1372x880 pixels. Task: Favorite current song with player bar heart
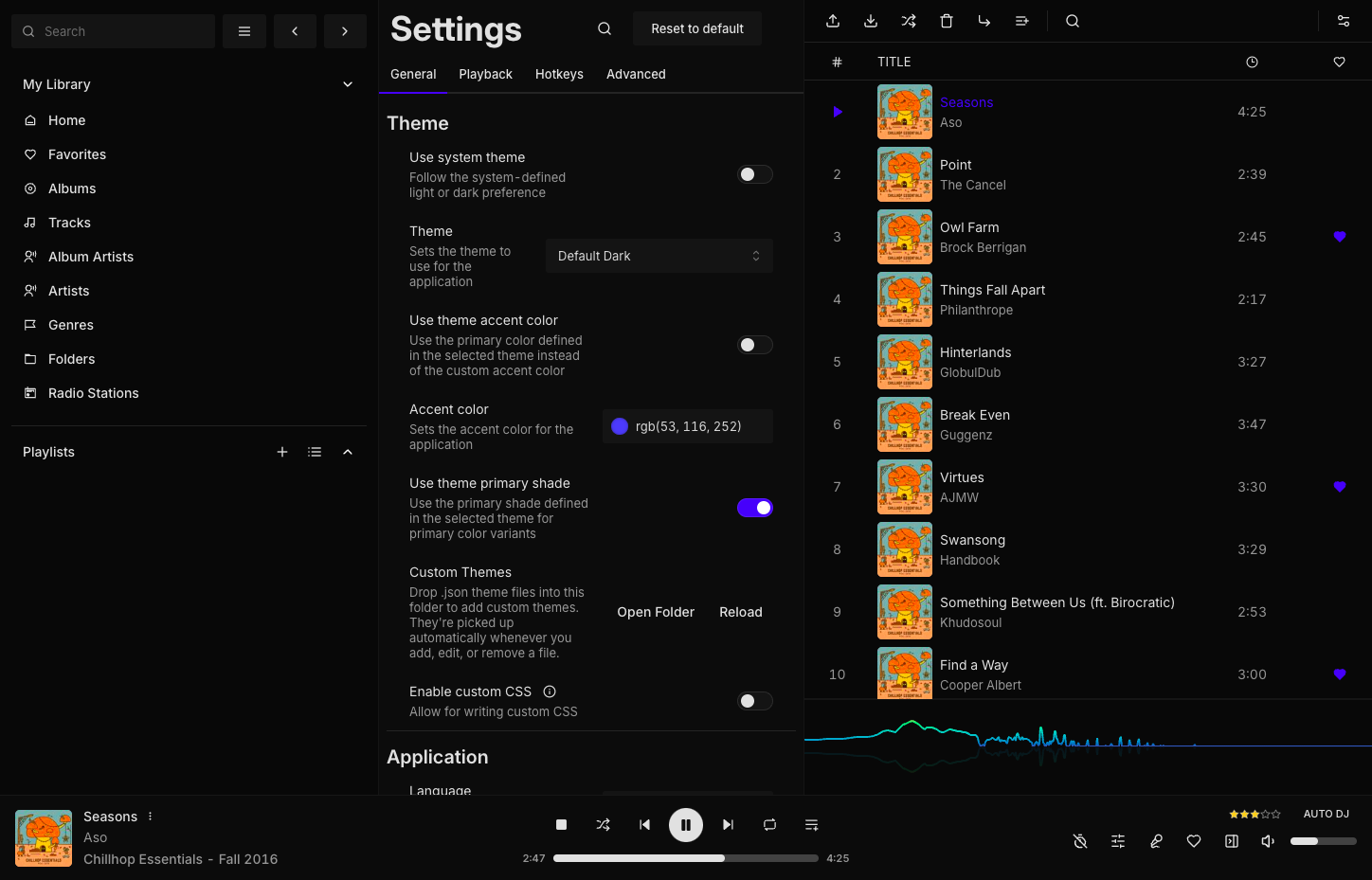(1194, 841)
